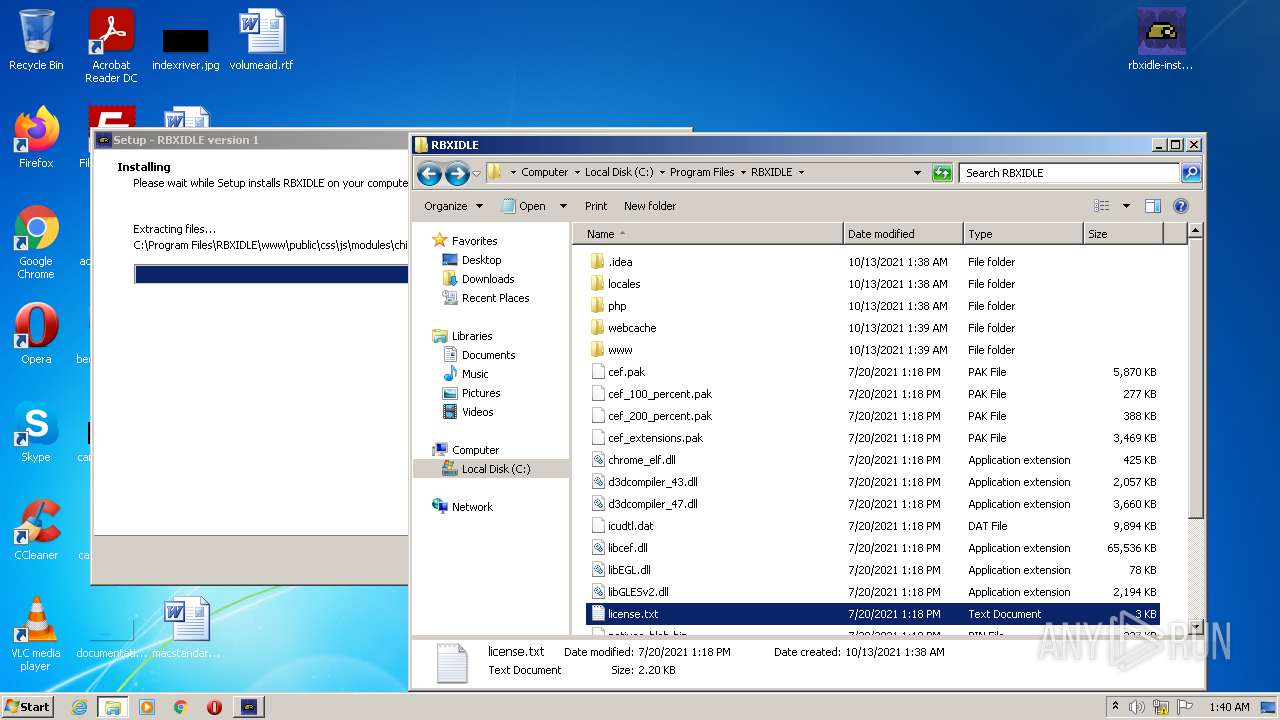The width and height of the screenshot is (1280, 720).
Task: Open Chrome from the taskbar
Action: click(x=181, y=707)
